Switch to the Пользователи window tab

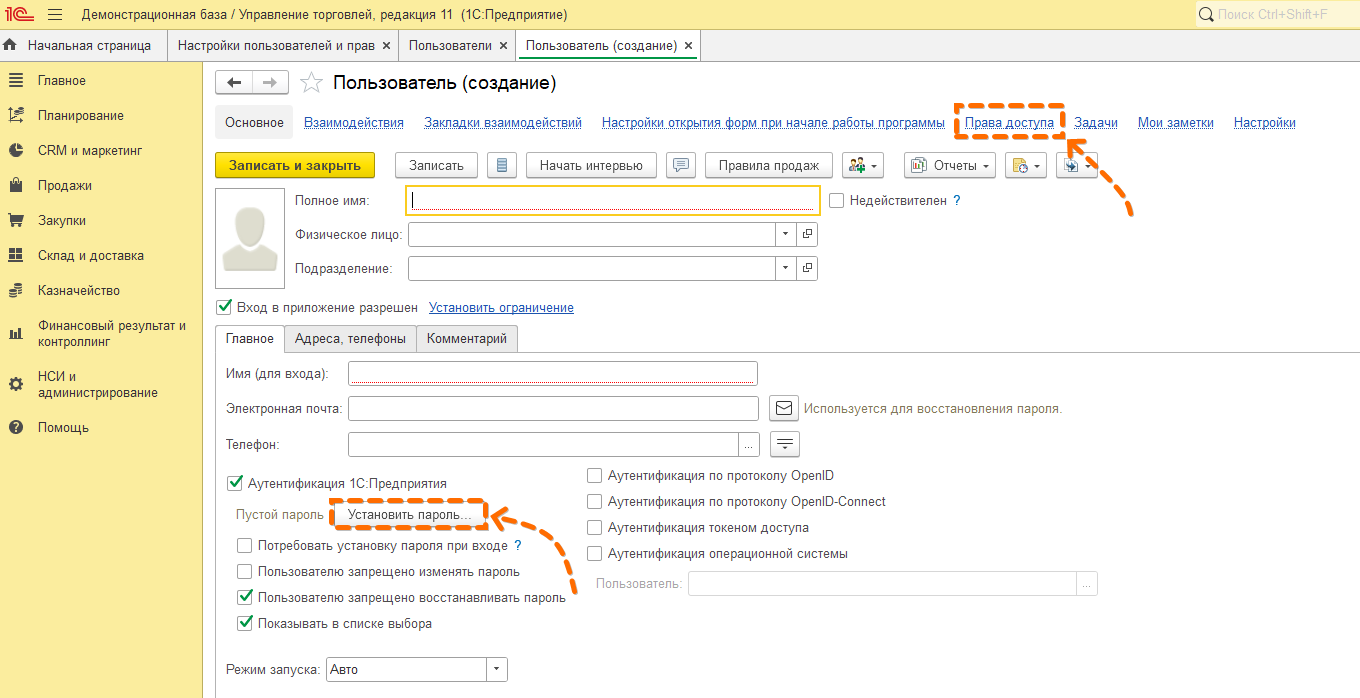click(449, 45)
